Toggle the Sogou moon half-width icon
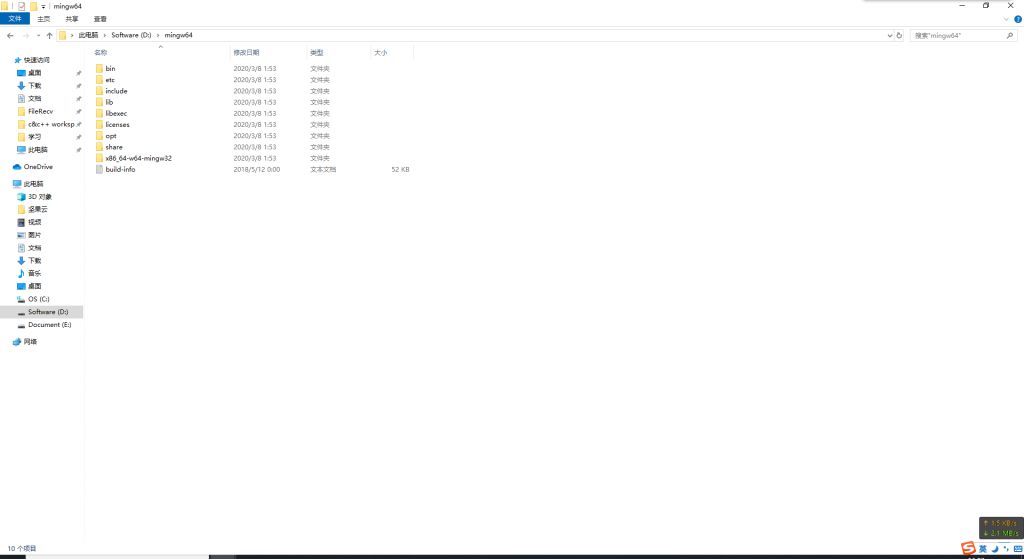The image size is (1024, 559). pyautogui.click(x=995, y=549)
